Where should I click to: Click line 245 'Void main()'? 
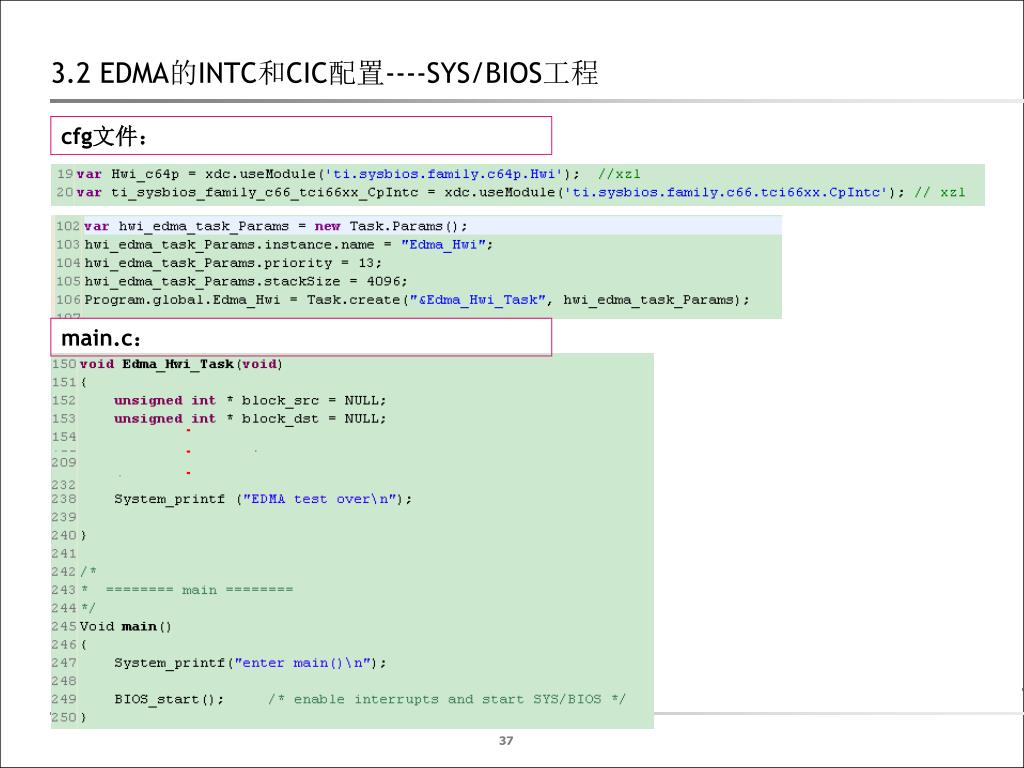(x=125, y=626)
